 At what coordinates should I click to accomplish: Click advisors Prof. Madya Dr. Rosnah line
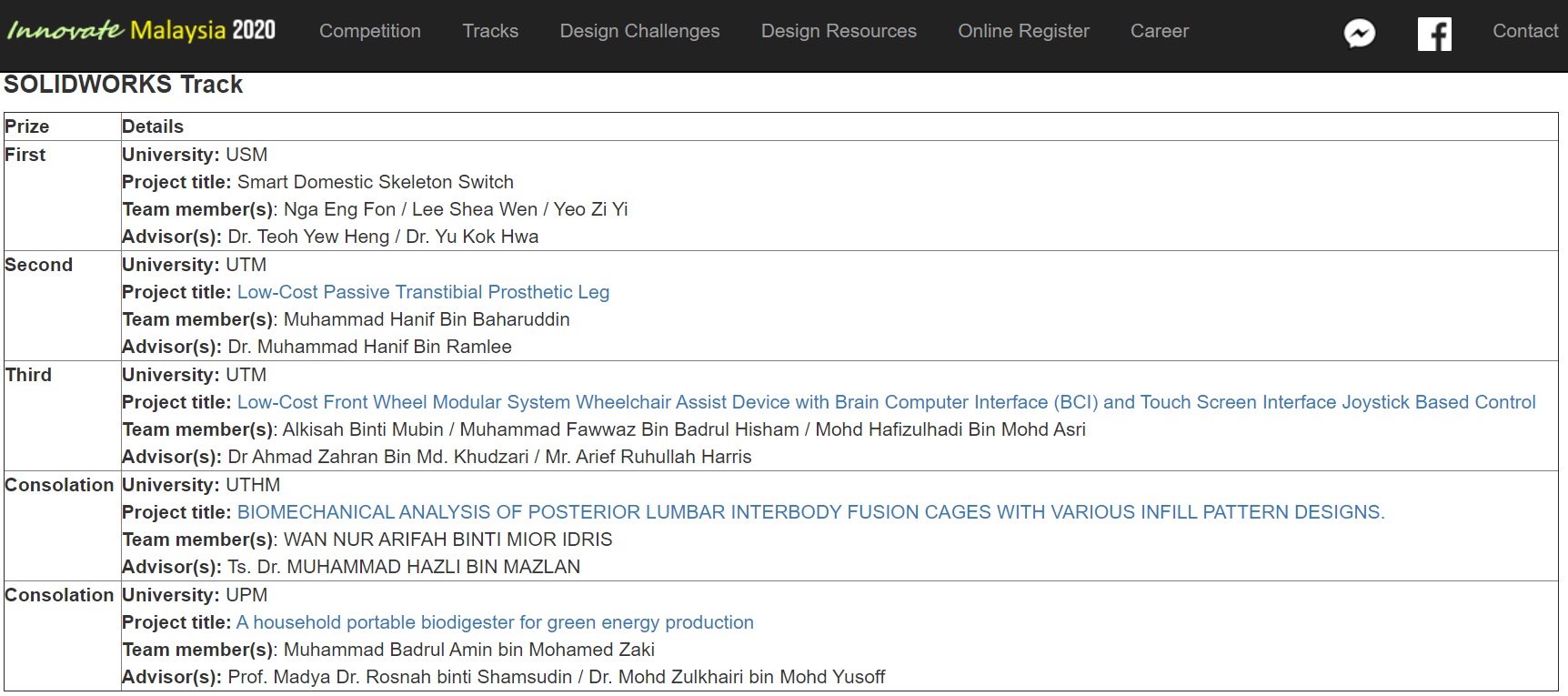pos(503,677)
